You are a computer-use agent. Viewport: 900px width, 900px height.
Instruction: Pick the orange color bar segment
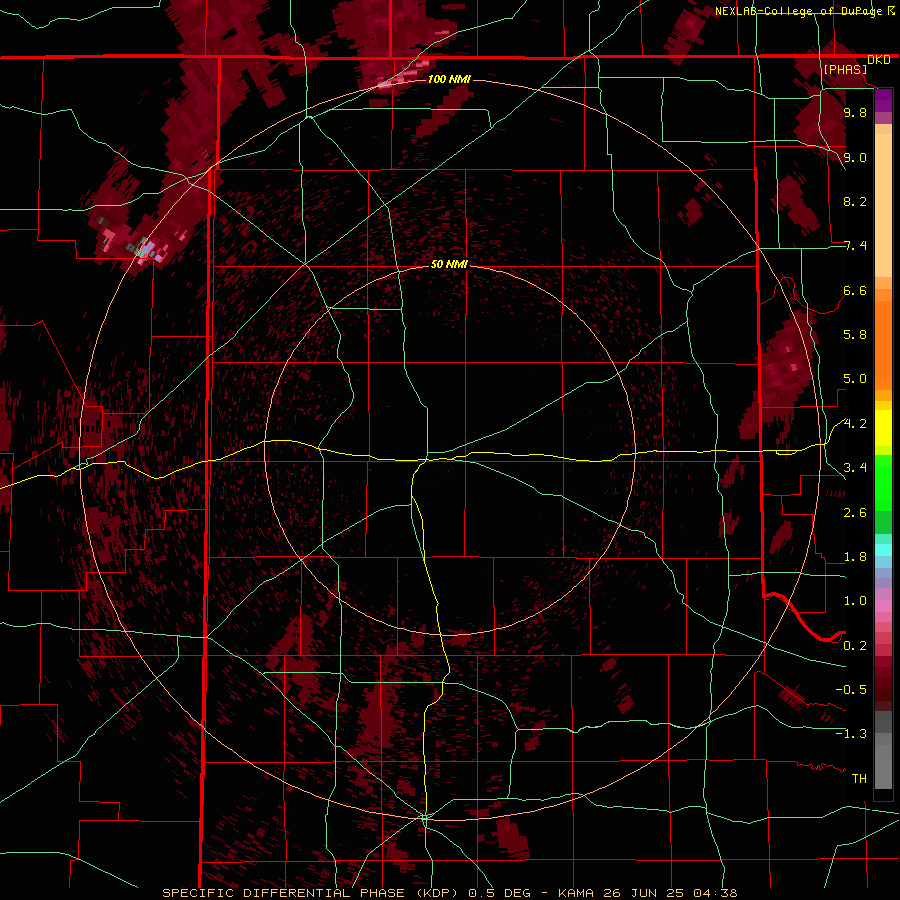(883, 344)
